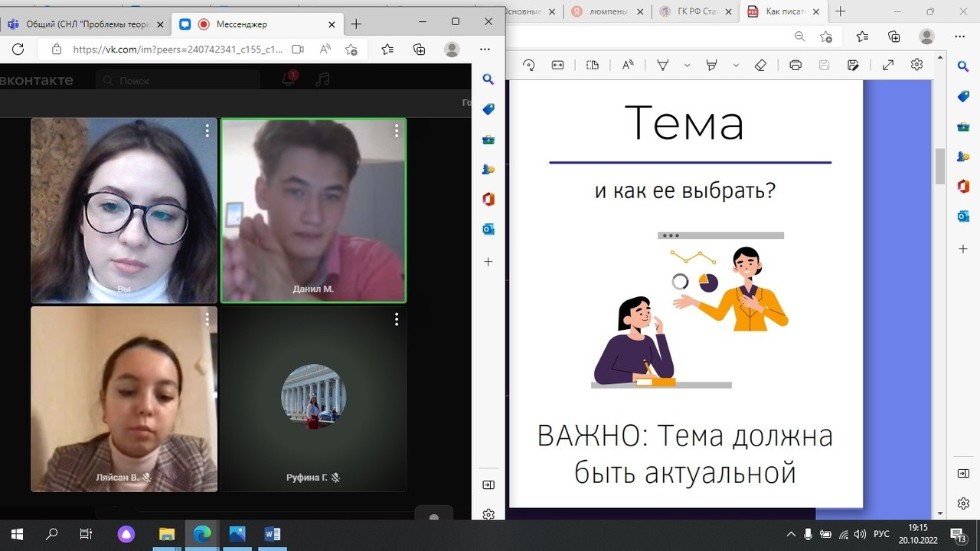Switch to the 'Общий (СНЛ' Teams tab
Screen dimensions: 980x551
tap(84, 24)
